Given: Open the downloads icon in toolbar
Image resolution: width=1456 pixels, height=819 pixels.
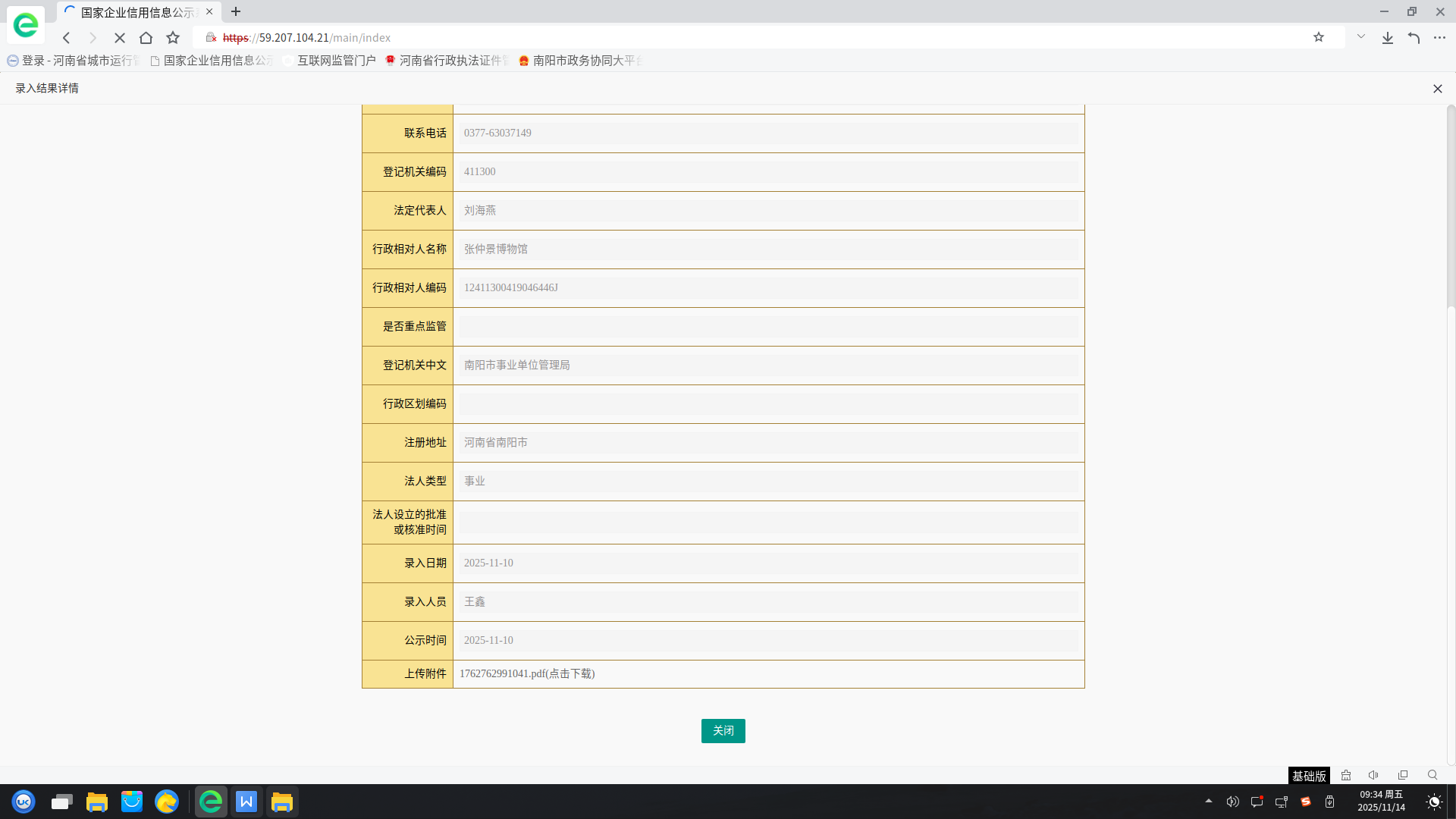Looking at the screenshot, I should tap(1387, 38).
